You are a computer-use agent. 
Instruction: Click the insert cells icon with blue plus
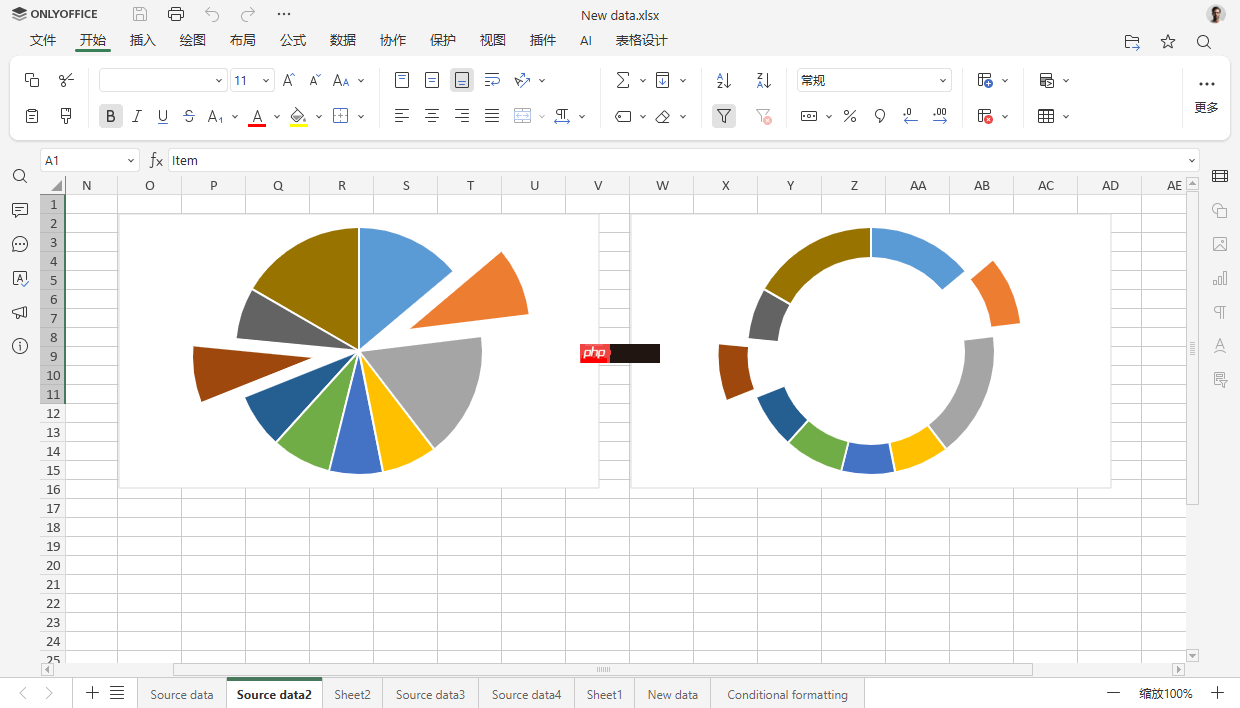click(985, 80)
